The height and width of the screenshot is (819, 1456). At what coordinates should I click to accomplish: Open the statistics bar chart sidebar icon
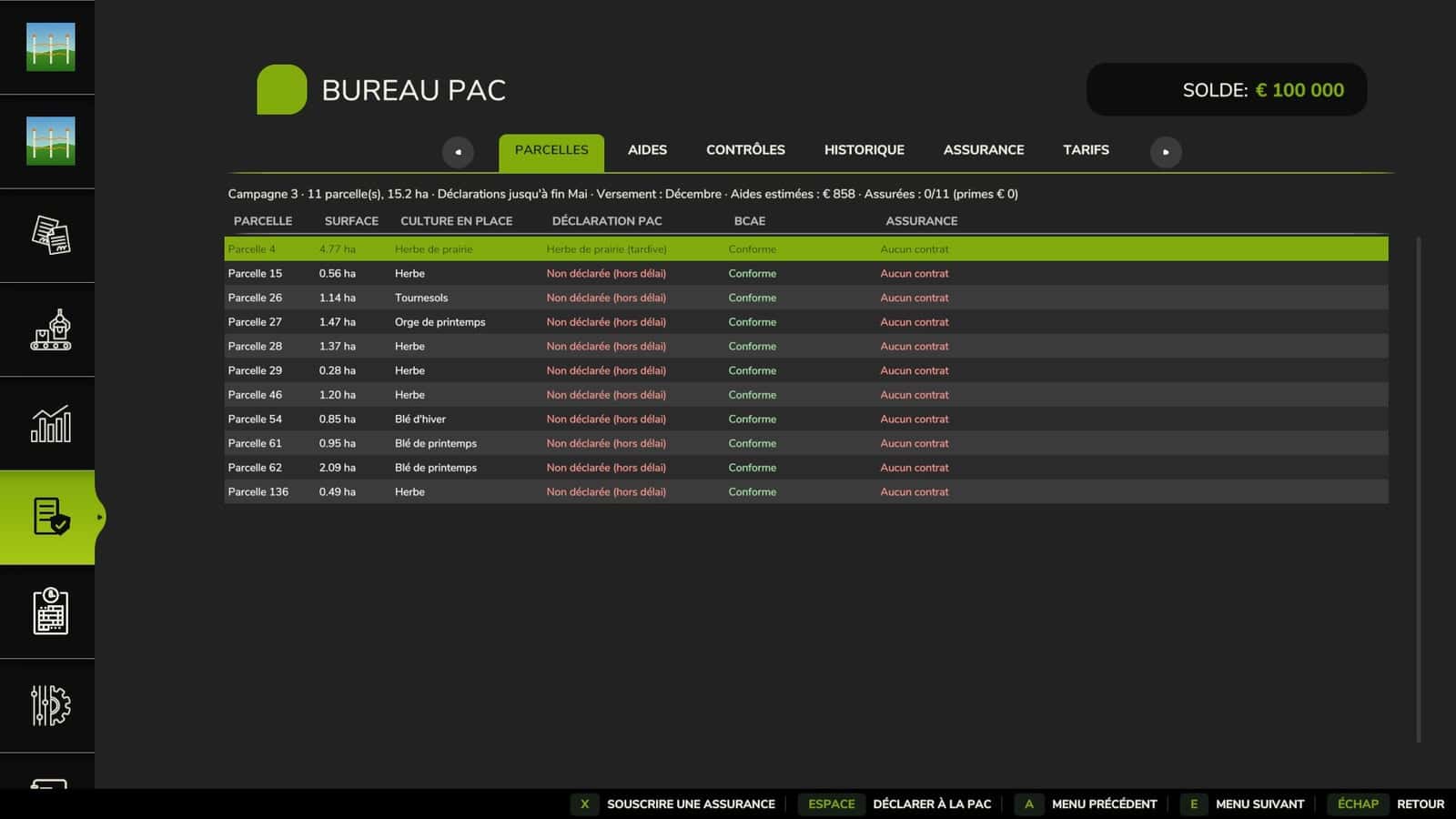point(50,424)
